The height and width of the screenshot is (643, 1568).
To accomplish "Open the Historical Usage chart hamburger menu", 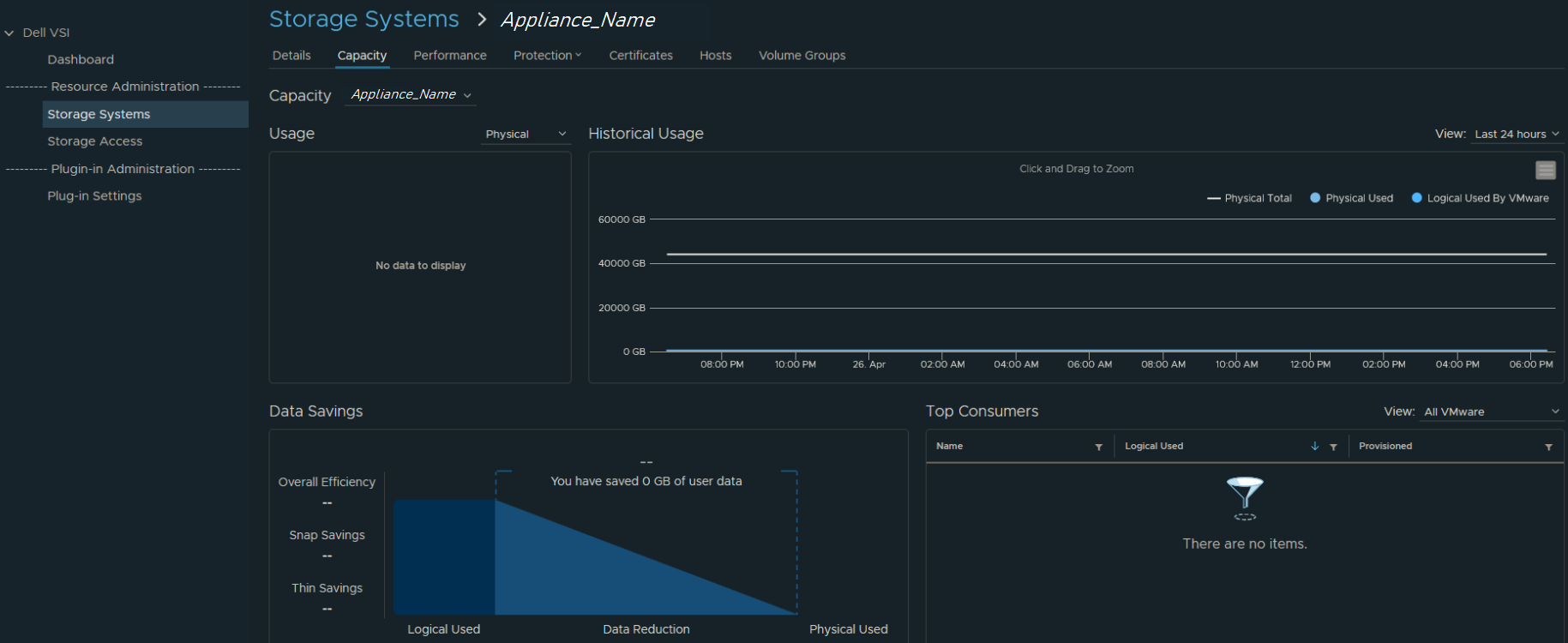I will pos(1545,170).
